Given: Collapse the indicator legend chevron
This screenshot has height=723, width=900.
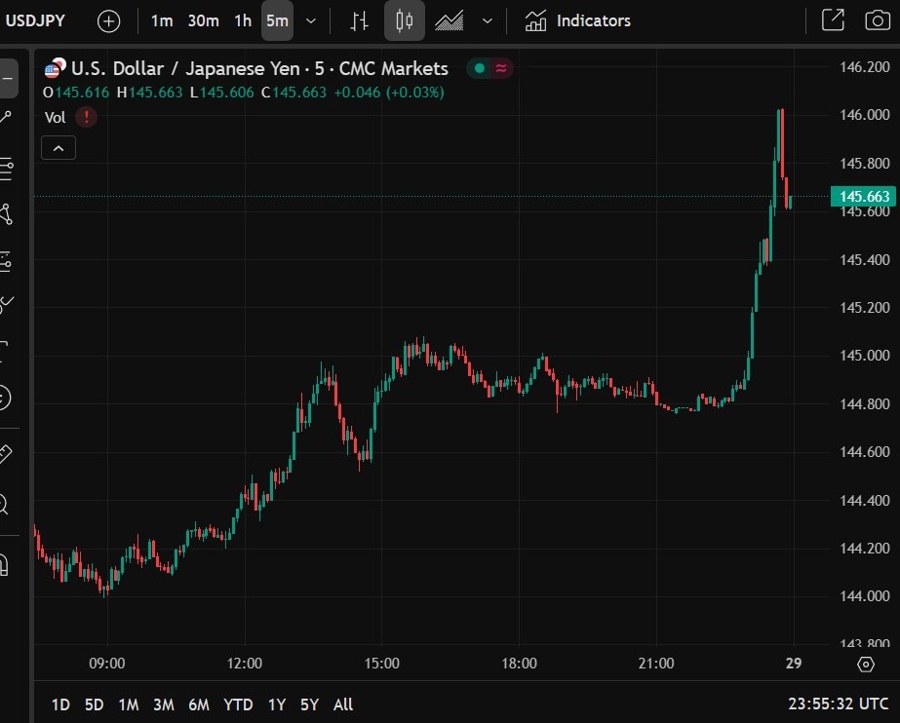Looking at the screenshot, I should [58, 148].
